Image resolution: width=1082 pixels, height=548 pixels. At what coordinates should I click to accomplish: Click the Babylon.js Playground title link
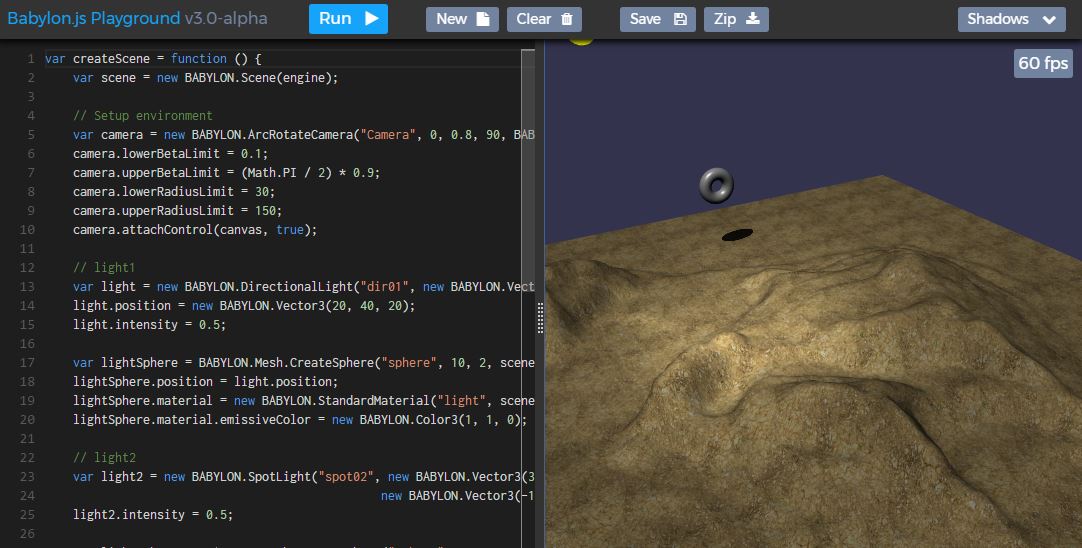click(x=94, y=18)
